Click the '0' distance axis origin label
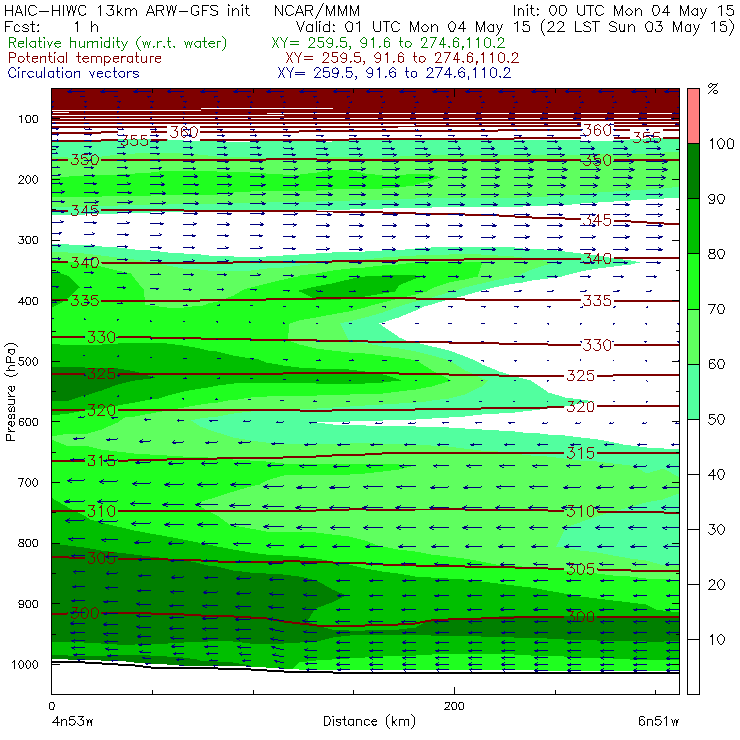 coord(52,706)
